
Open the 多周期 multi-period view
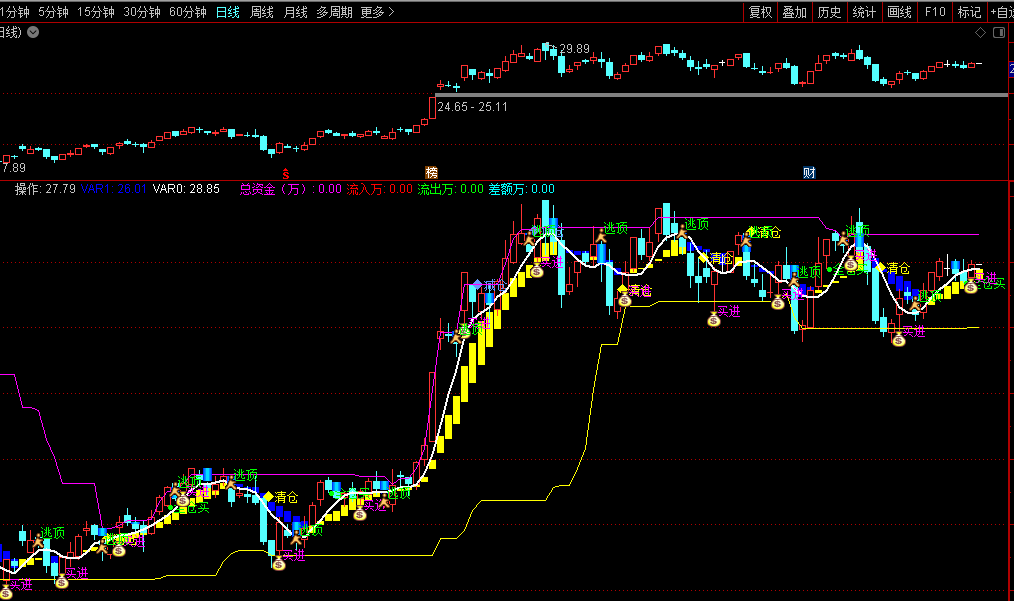(x=334, y=12)
